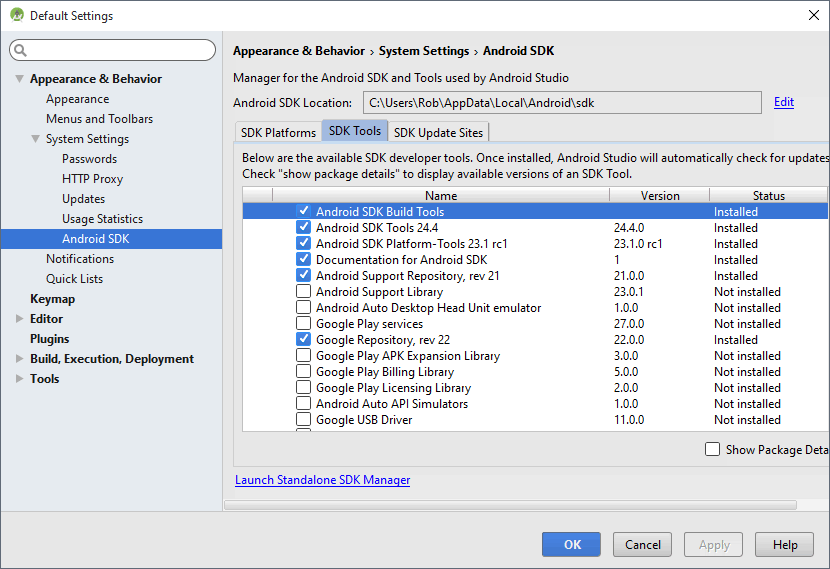This screenshot has height=569, width=830.
Task: Check Google Play Billing Library
Action: coord(303,372)
